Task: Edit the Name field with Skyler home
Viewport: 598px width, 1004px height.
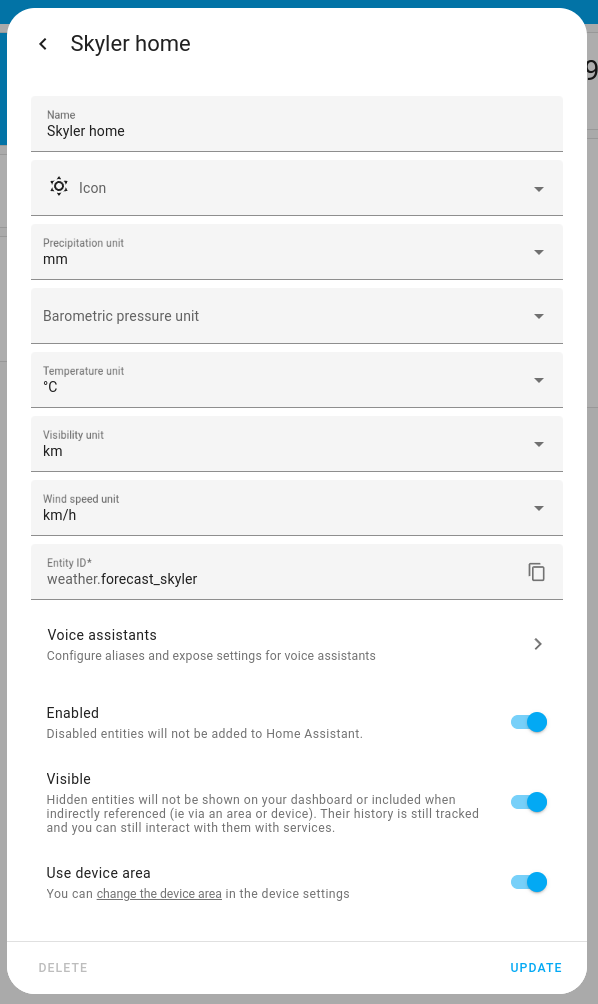Action: [296, 124]
